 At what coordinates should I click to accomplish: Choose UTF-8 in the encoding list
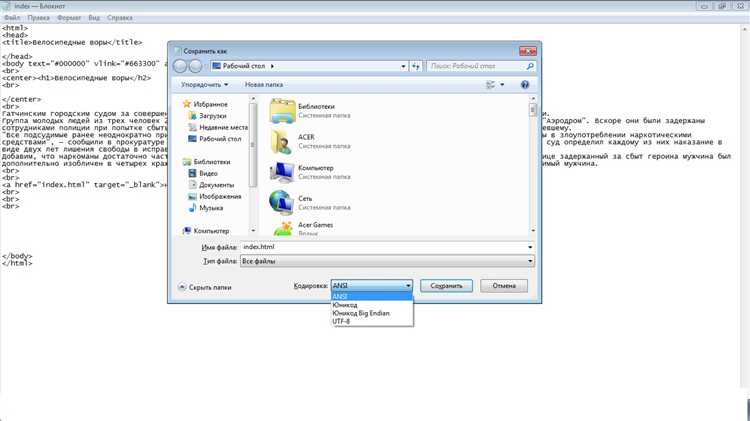click(372, 321)
